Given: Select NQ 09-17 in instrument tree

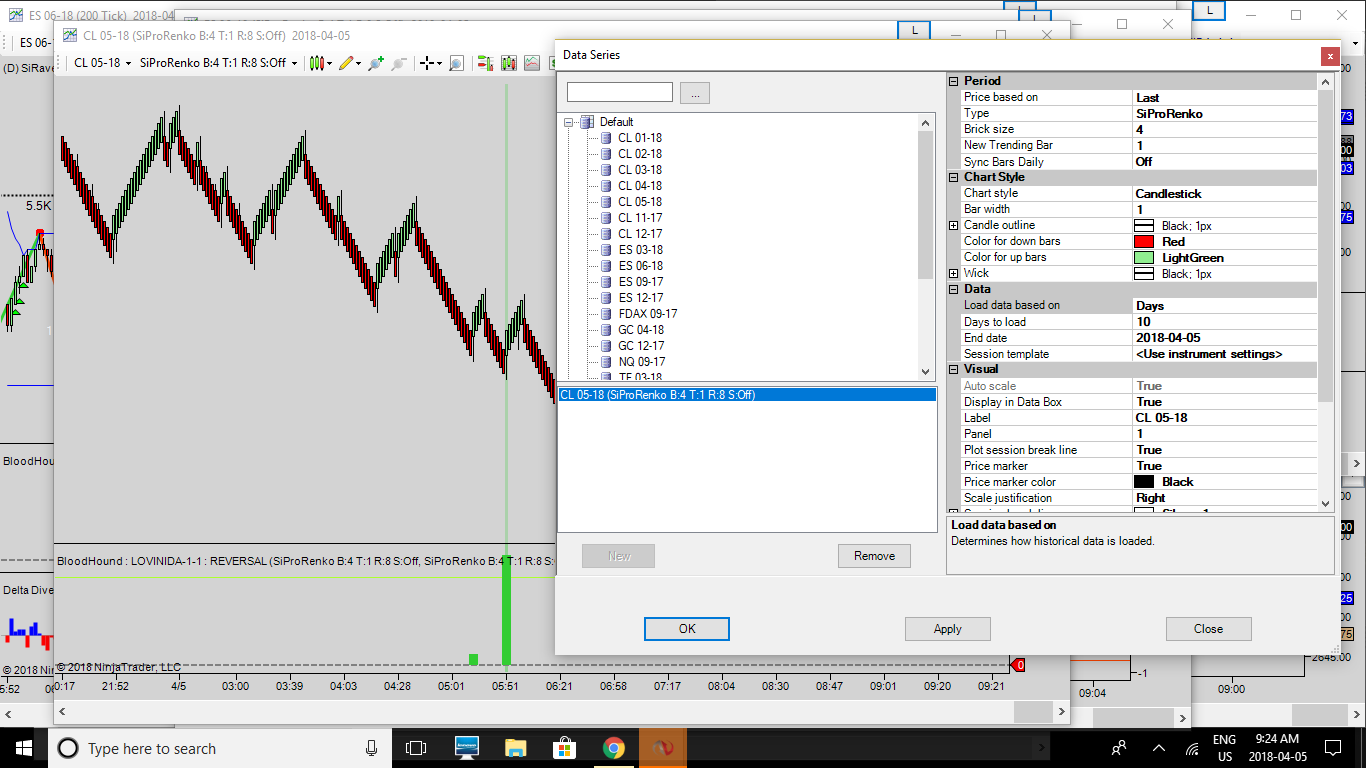Looking at the screenshot, I should (x=641, y=362).
